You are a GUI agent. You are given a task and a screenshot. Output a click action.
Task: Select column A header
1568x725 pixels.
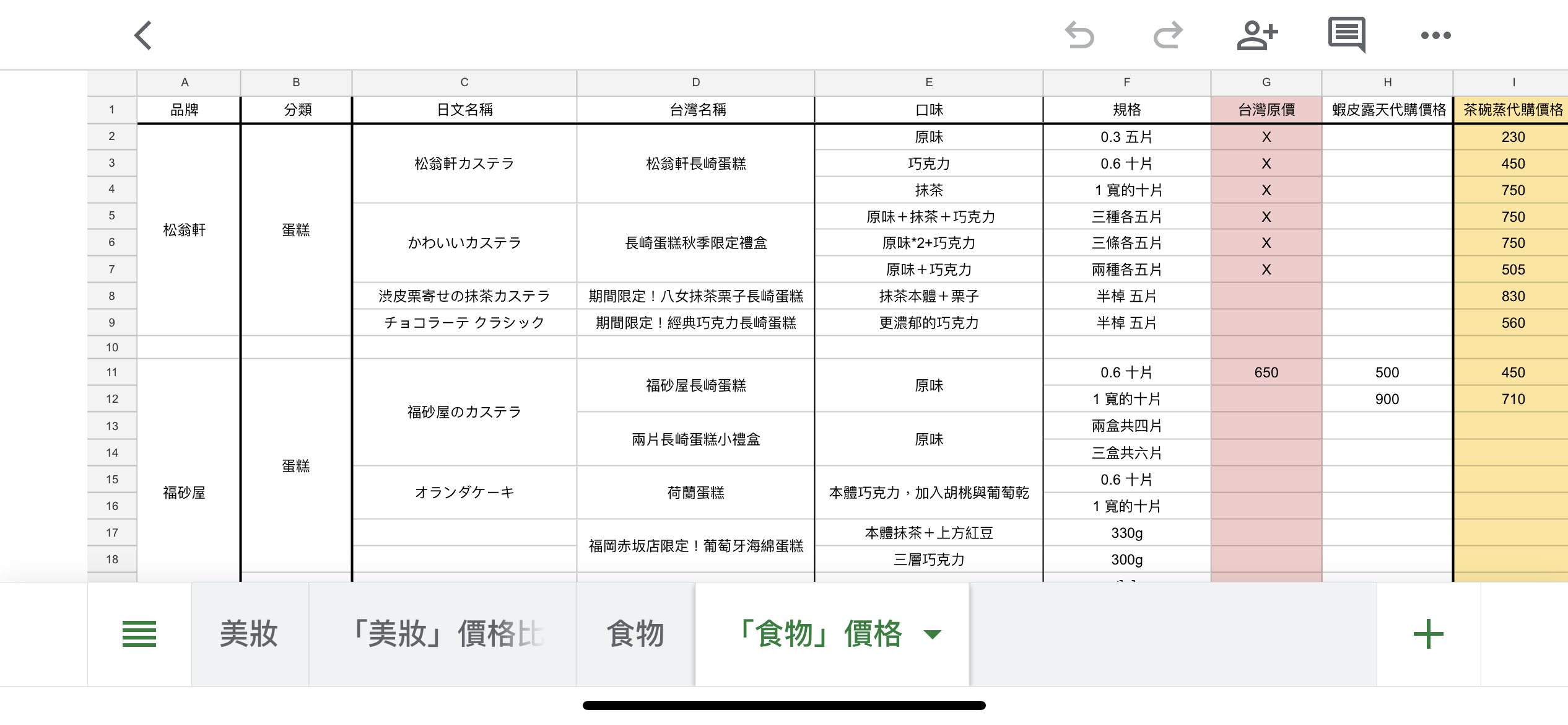point(188,82)
